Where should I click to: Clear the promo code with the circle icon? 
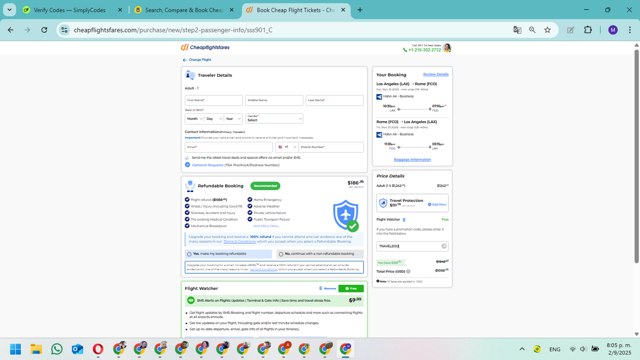(444, 246)
